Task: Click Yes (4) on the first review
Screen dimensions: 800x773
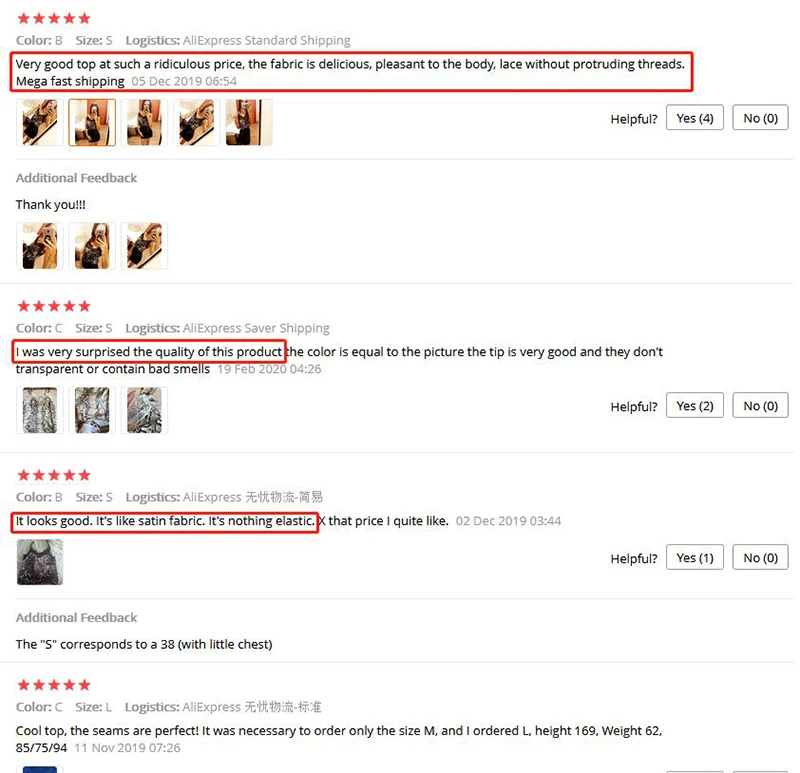Action: pos(694,118)
